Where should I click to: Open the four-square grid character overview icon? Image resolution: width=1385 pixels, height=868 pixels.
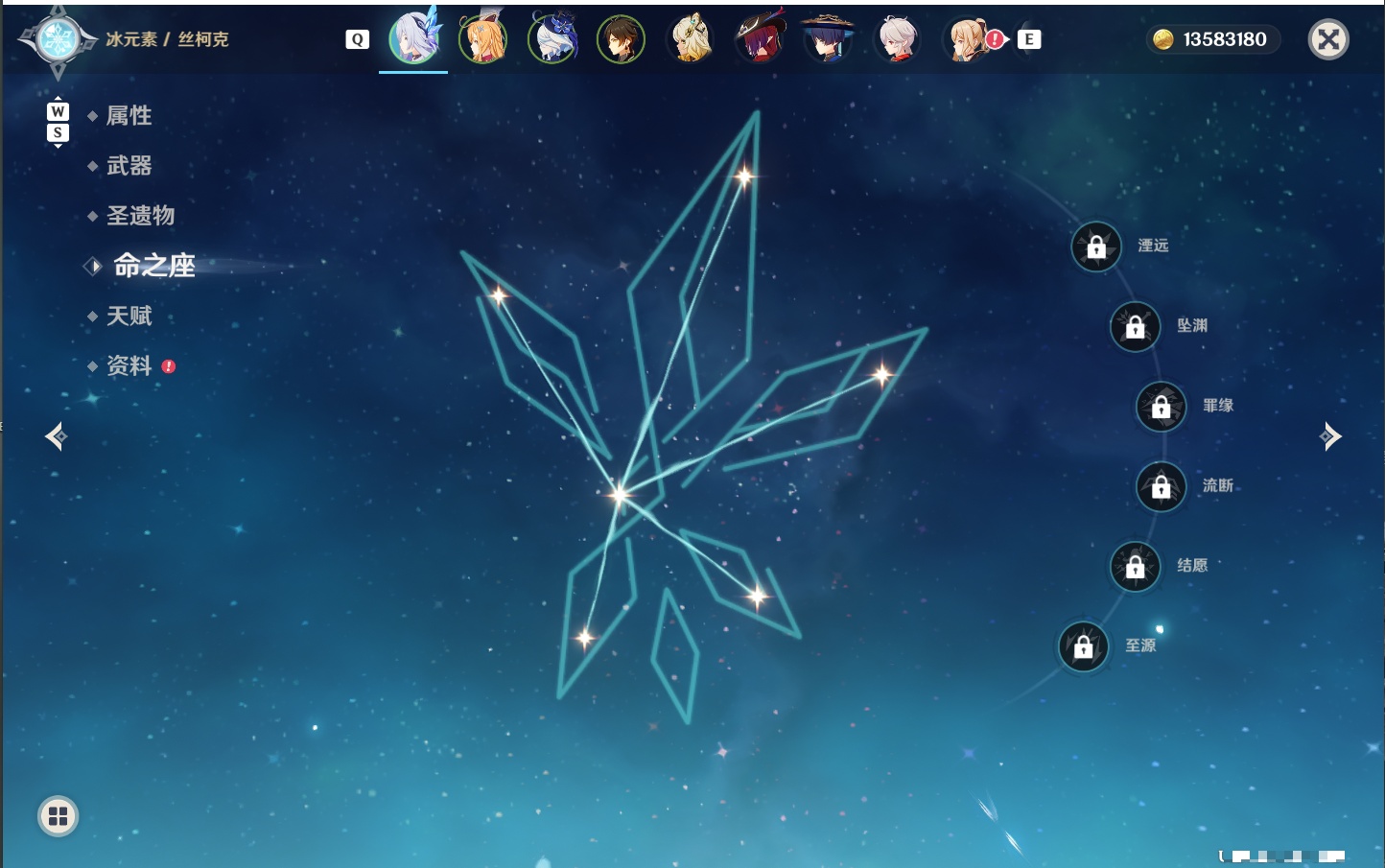[x=58, y=816]
